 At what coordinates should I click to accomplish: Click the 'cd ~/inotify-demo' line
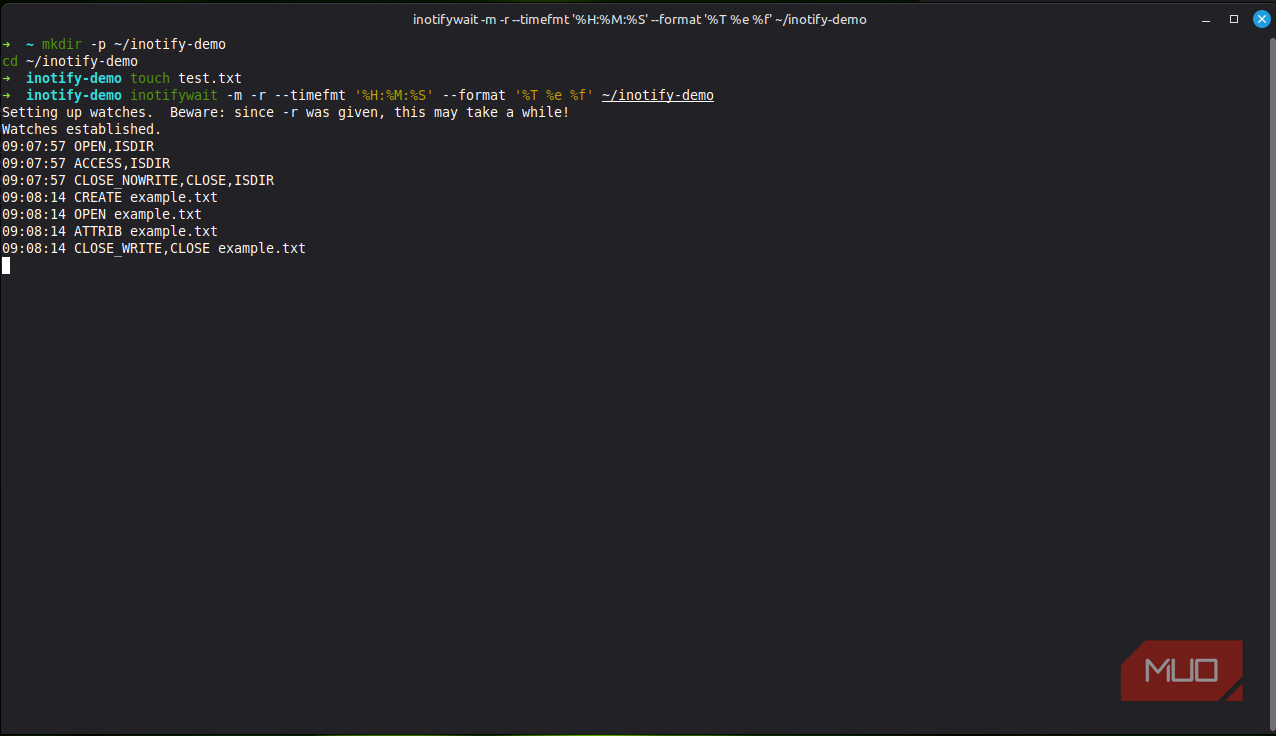70,61
